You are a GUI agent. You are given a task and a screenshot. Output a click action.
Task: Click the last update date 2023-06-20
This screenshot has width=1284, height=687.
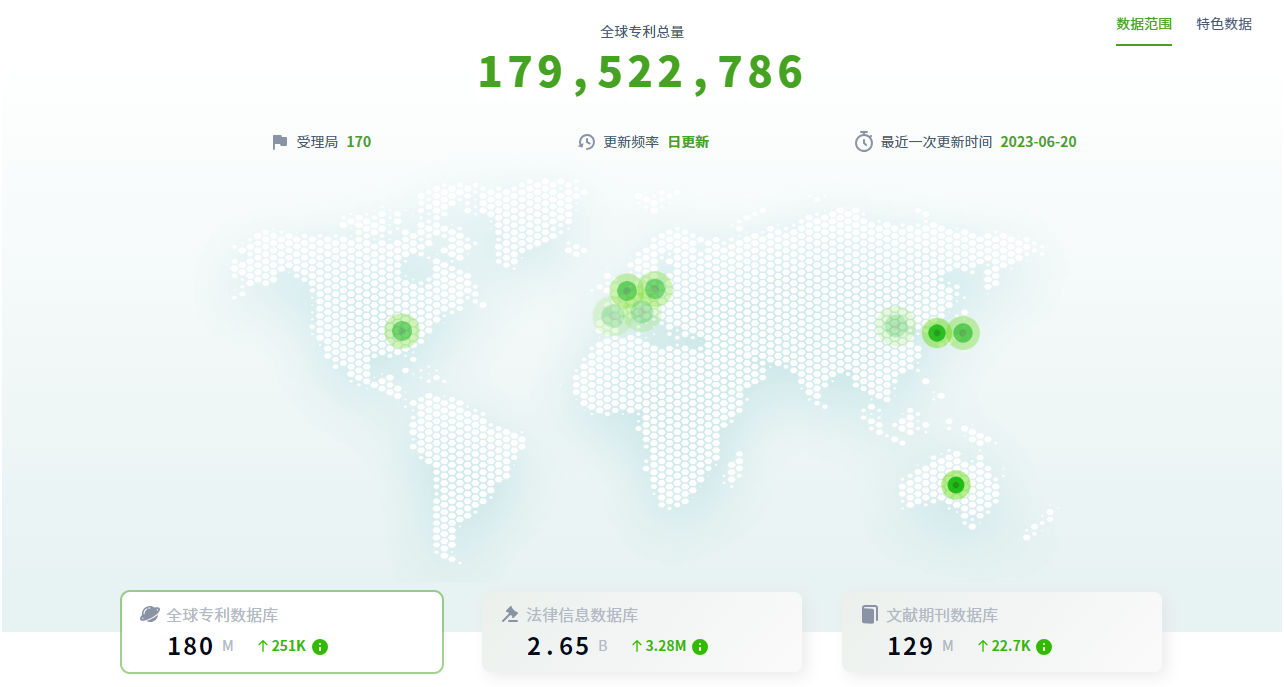coord(1038,142)
